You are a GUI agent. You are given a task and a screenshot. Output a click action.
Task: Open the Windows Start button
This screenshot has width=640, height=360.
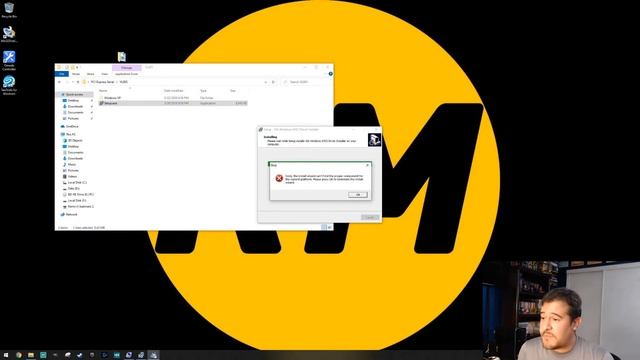coord(6,355)
